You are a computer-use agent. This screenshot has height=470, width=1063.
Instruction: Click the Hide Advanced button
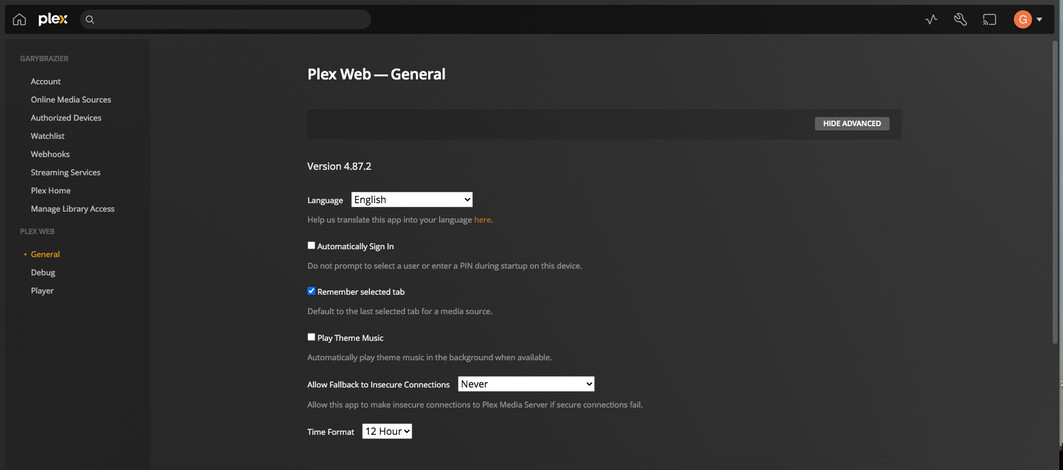(x=852, y=123)
